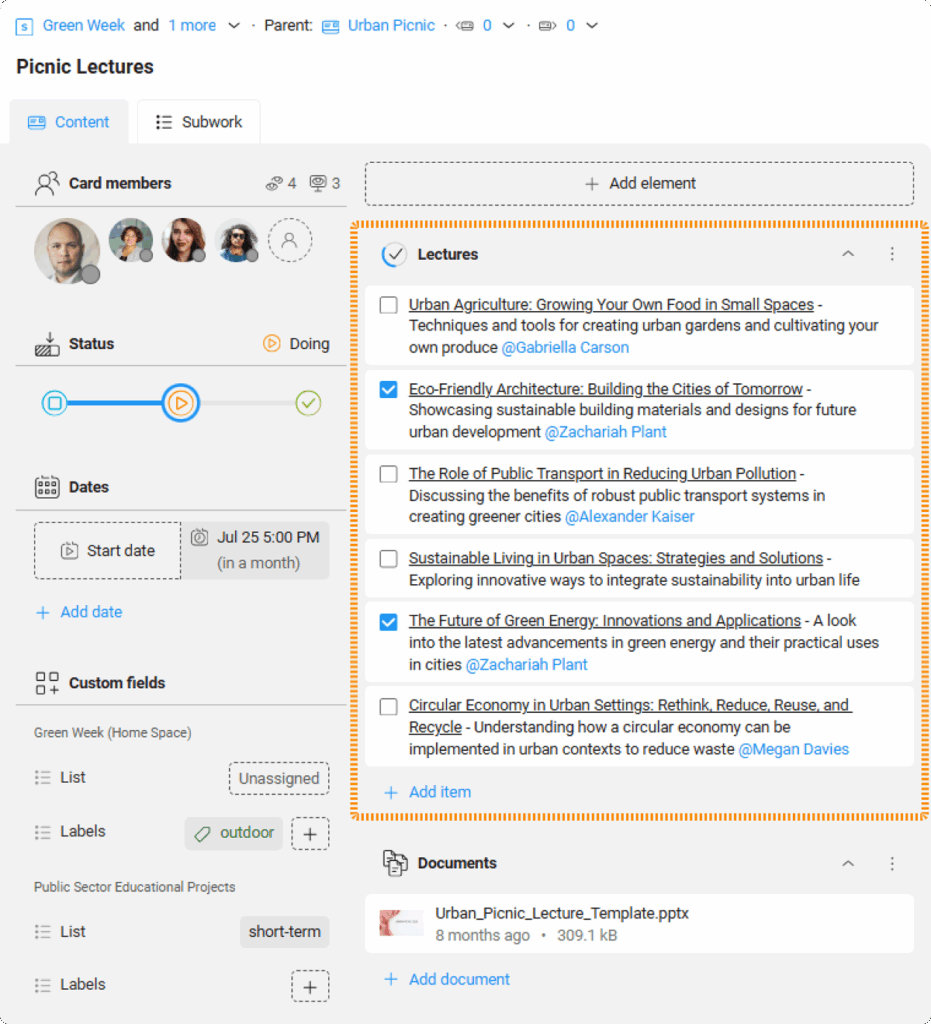Switch to the Subwork tab
This screenshot has width=931, height=1024.
tap(199, 122)
